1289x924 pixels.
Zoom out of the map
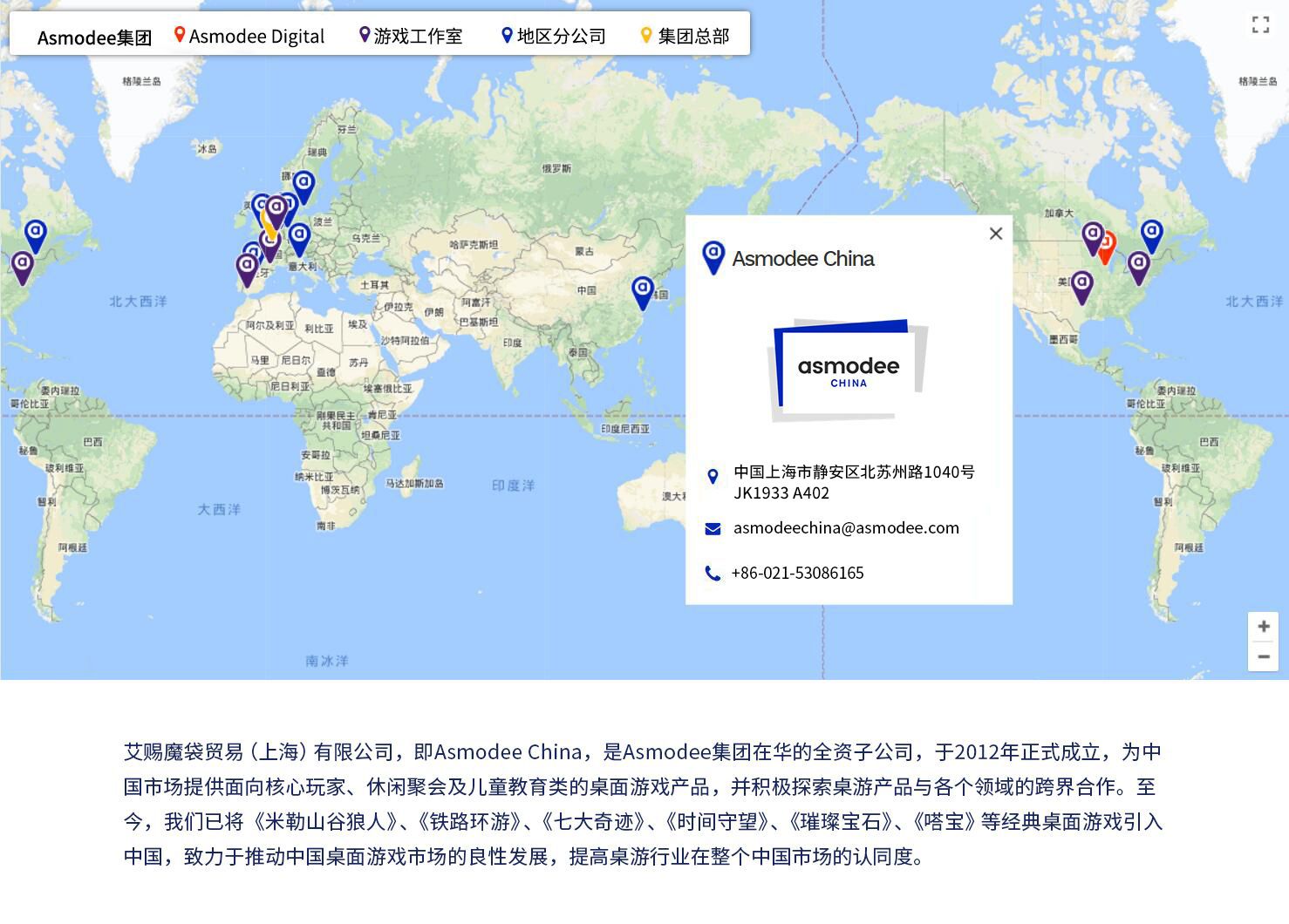click(x=1263, y=656)
